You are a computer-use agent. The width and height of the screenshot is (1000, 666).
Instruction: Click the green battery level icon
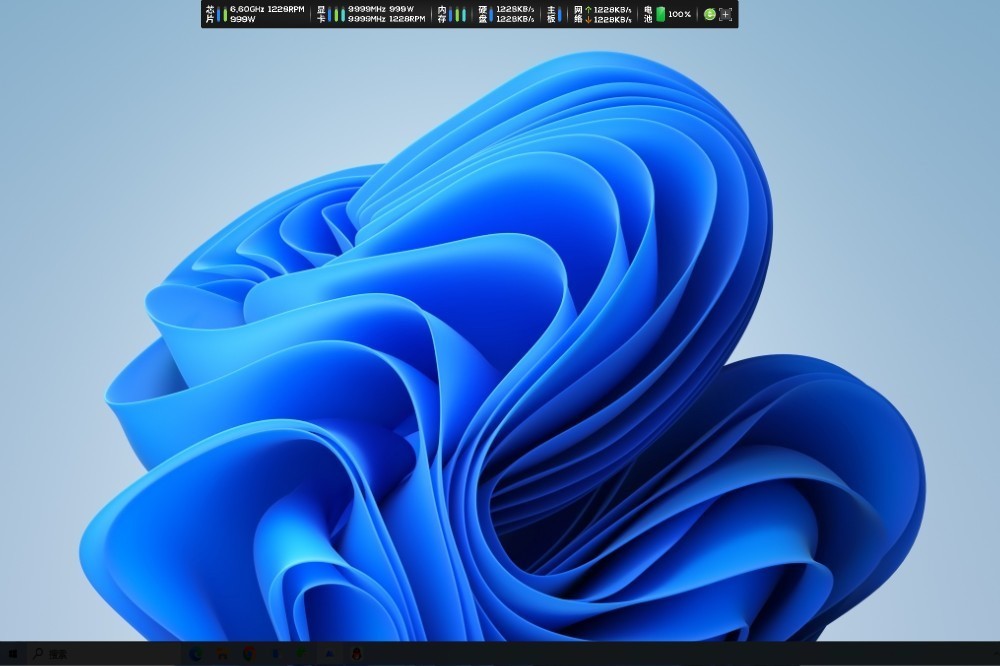click(661, 14)
